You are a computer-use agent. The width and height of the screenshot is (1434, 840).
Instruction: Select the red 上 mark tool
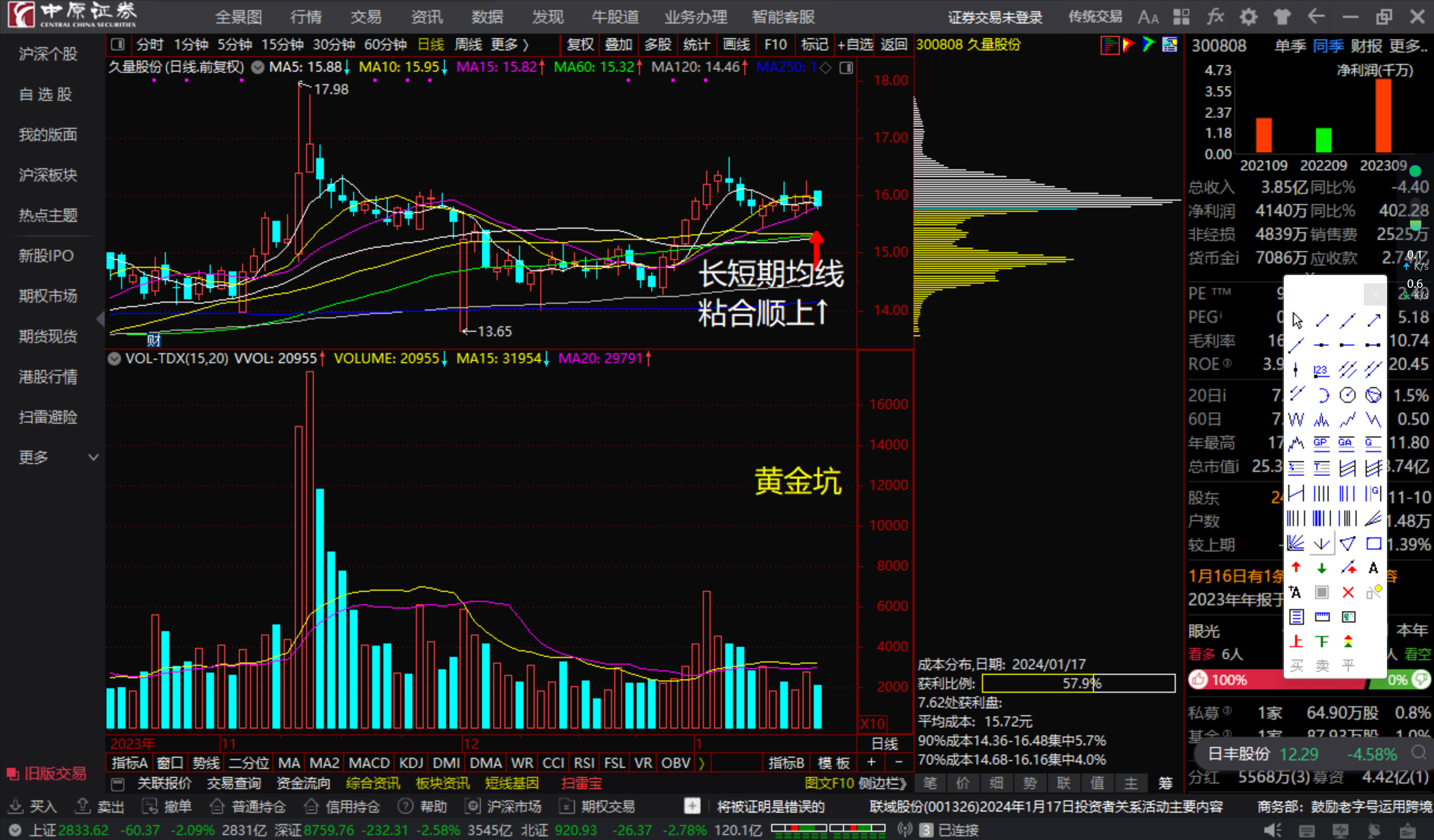pos(1297,641)
